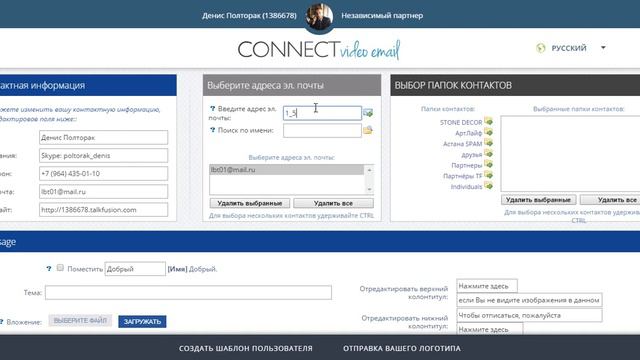
Task: Click down arrow of email list scrollbar
Action: [x=369, y=189]
